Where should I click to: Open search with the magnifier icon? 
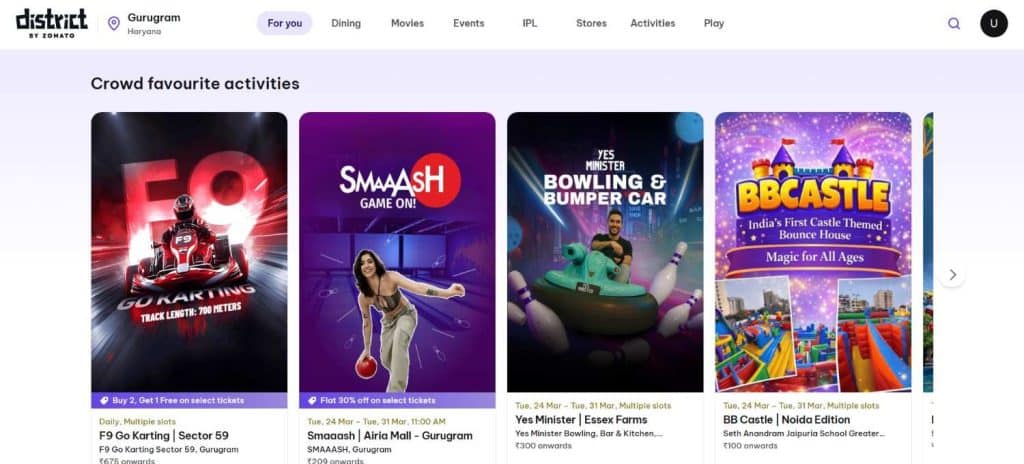pyautogui.click(x=954, y=23)
